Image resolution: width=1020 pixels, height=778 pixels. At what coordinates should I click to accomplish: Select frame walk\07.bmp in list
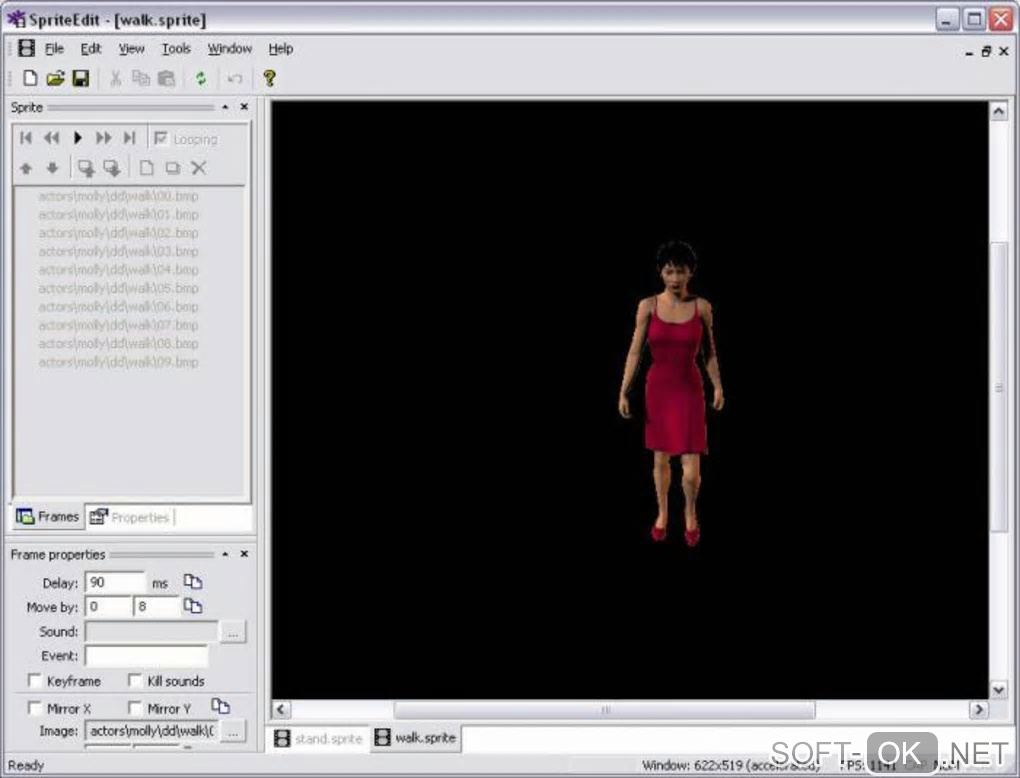(x=118, y=325)
